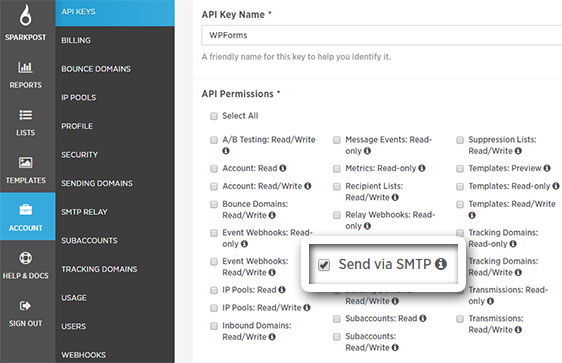The width and height of the screenshot is (562, 363).
Task: Click info icon next to Account: Read
Action: pyautogui.click(x=283, y=168)
